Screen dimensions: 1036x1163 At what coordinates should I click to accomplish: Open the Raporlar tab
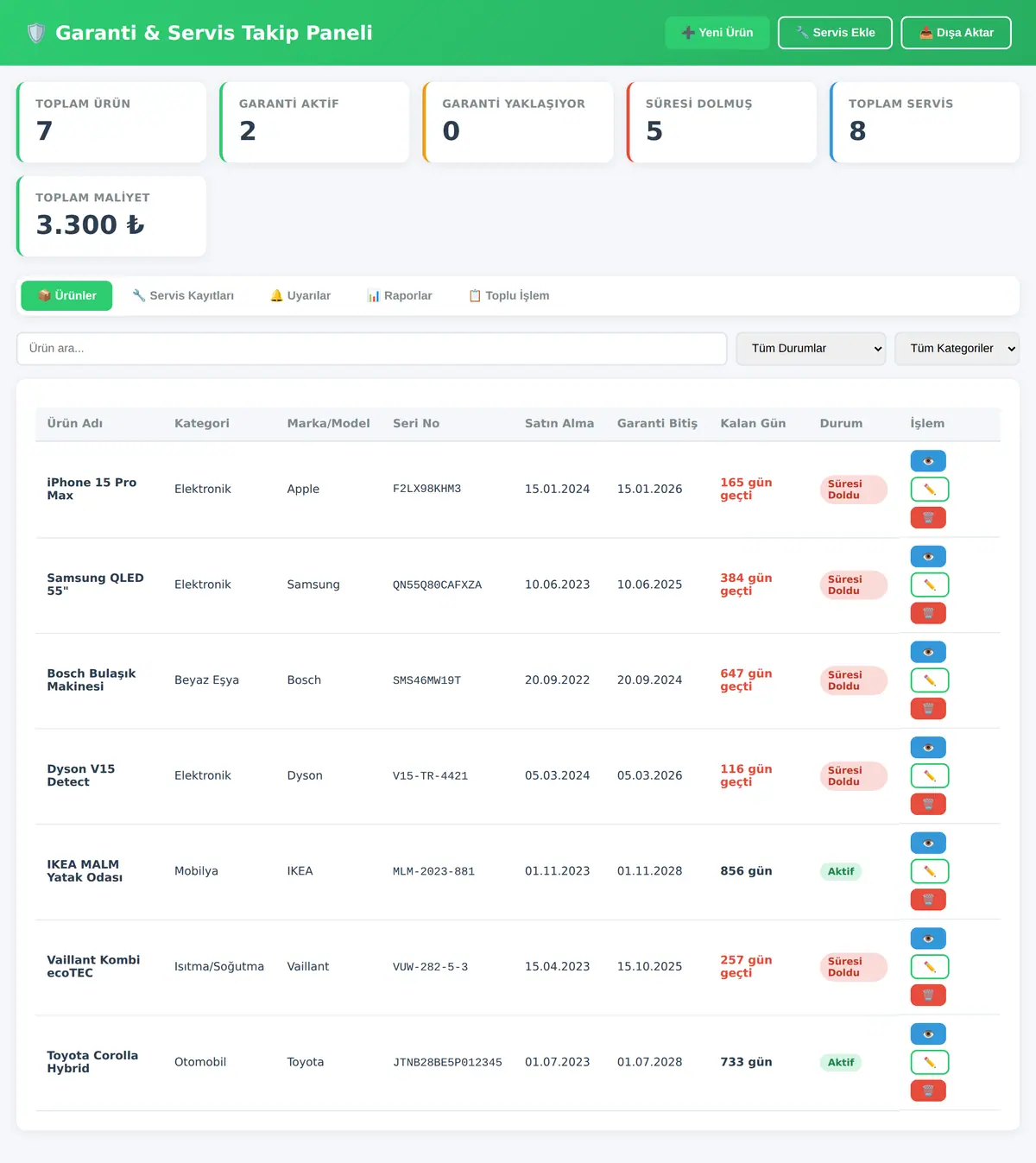tap(400, 295)
